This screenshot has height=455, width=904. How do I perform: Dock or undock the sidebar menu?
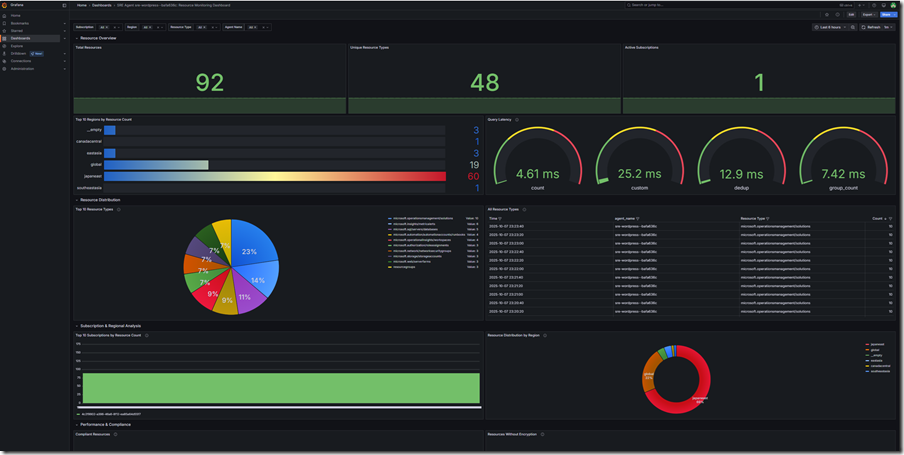[65, 5]
